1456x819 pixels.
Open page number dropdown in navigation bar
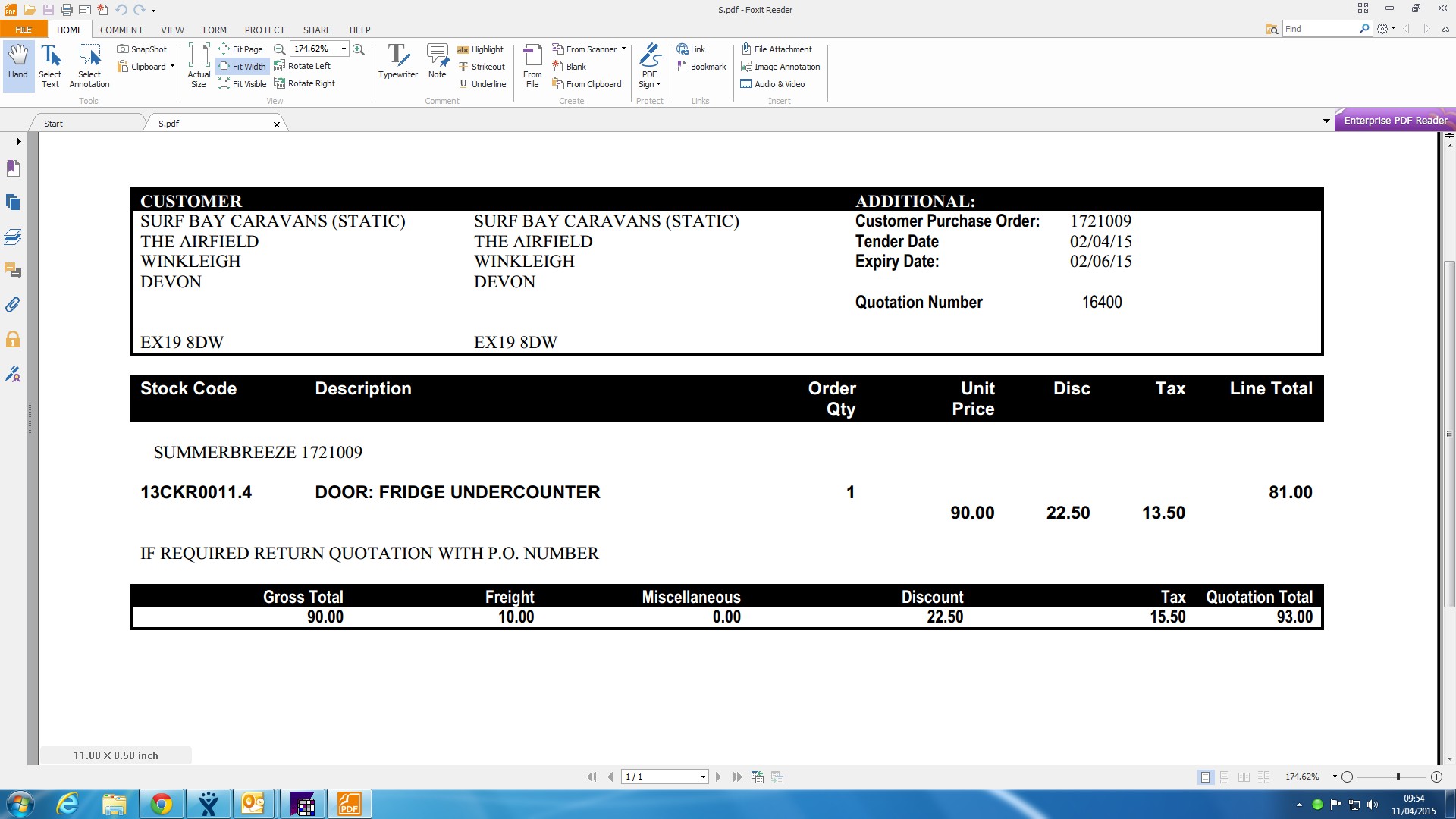pyautogui.click(x=703, y=777)
